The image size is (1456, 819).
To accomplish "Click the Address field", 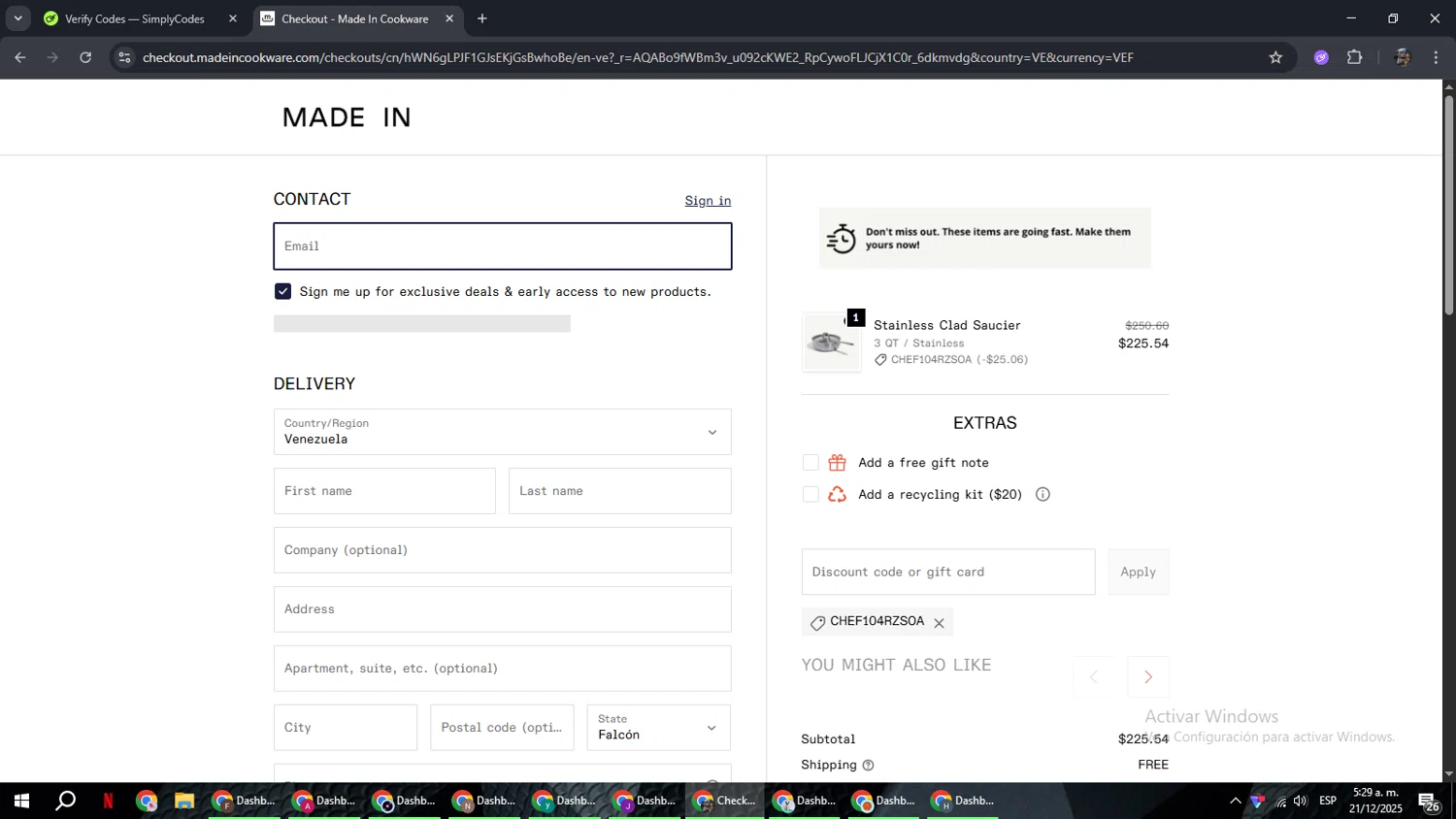I will click(x=503, y=609).
